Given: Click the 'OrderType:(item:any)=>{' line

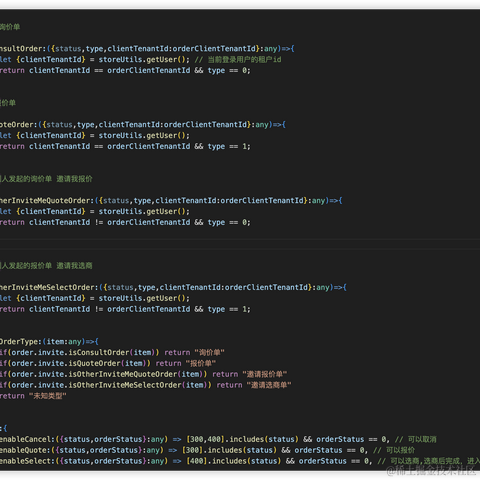Looking at the screenshot, I should pyautogui.click(x=49, y=342).
